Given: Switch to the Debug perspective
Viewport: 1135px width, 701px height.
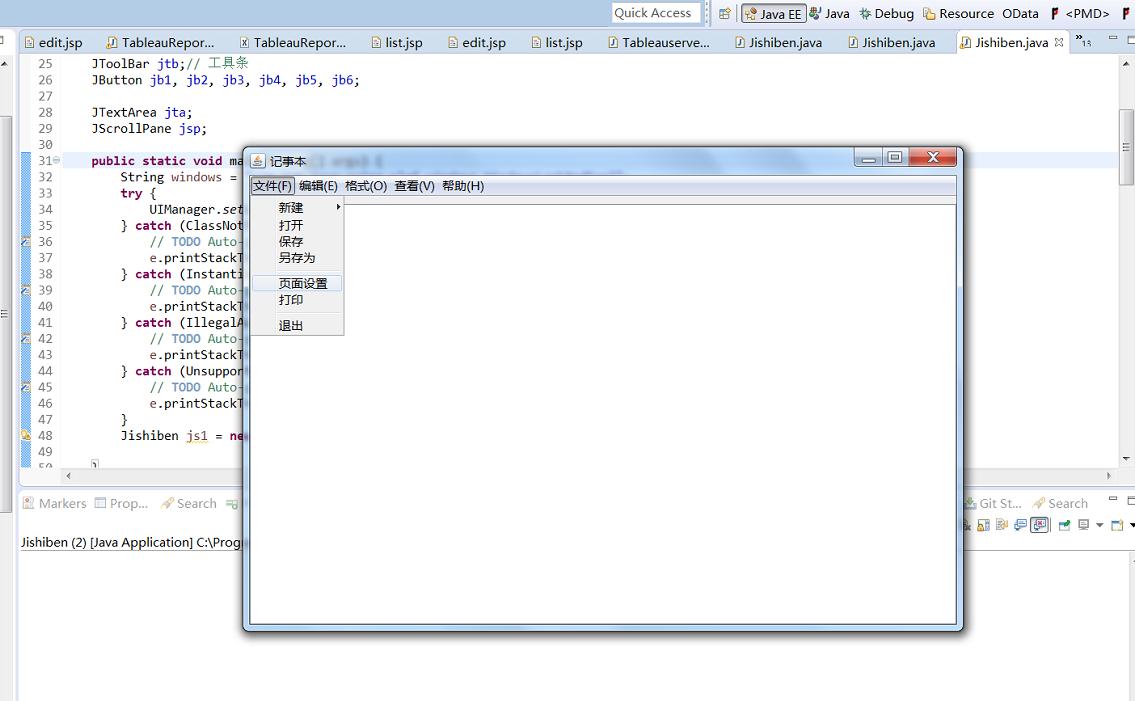Looking at the screenshot, I should pos(893,13).
